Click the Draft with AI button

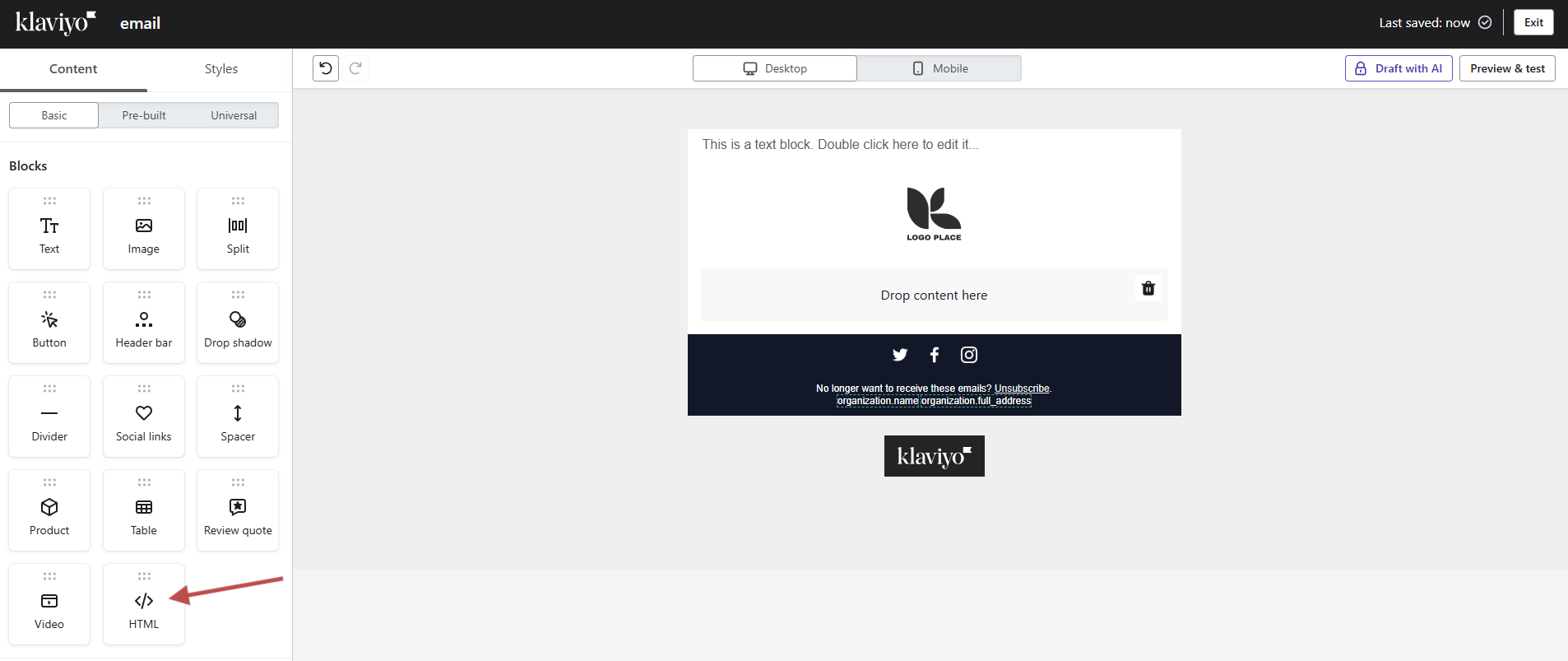(1399, 68)
